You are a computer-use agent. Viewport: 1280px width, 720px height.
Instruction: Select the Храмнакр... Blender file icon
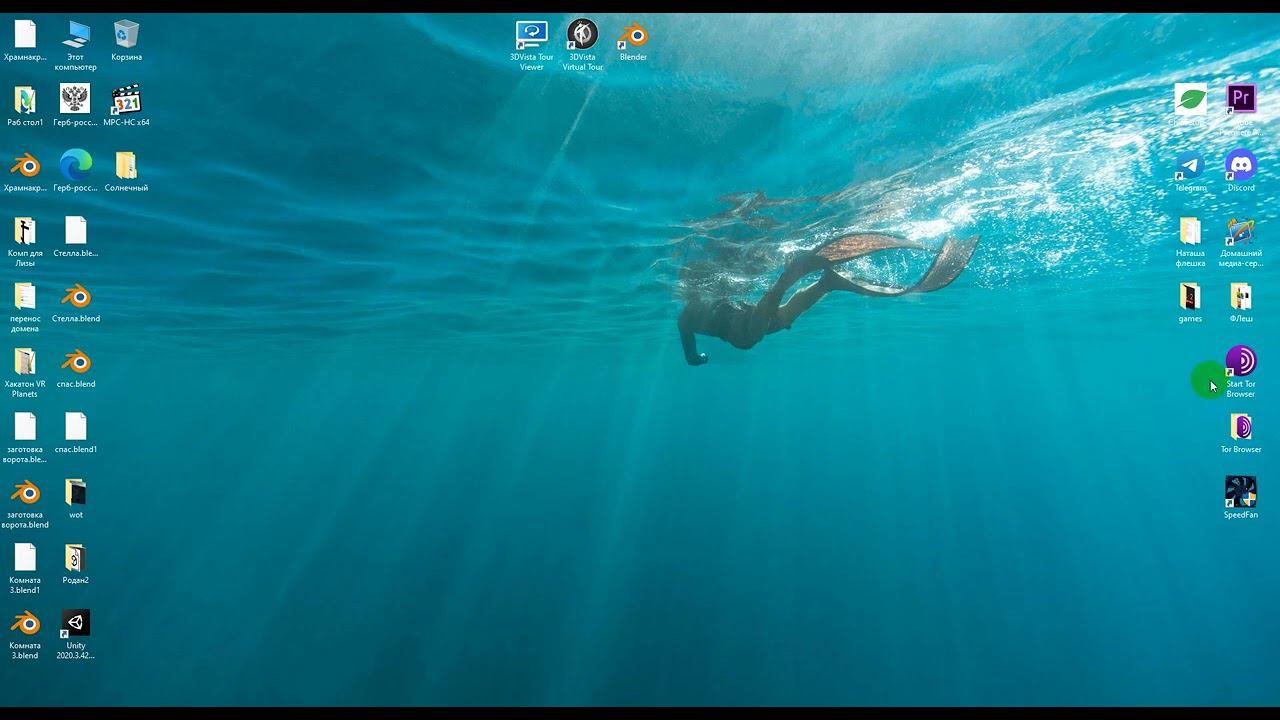25,165
